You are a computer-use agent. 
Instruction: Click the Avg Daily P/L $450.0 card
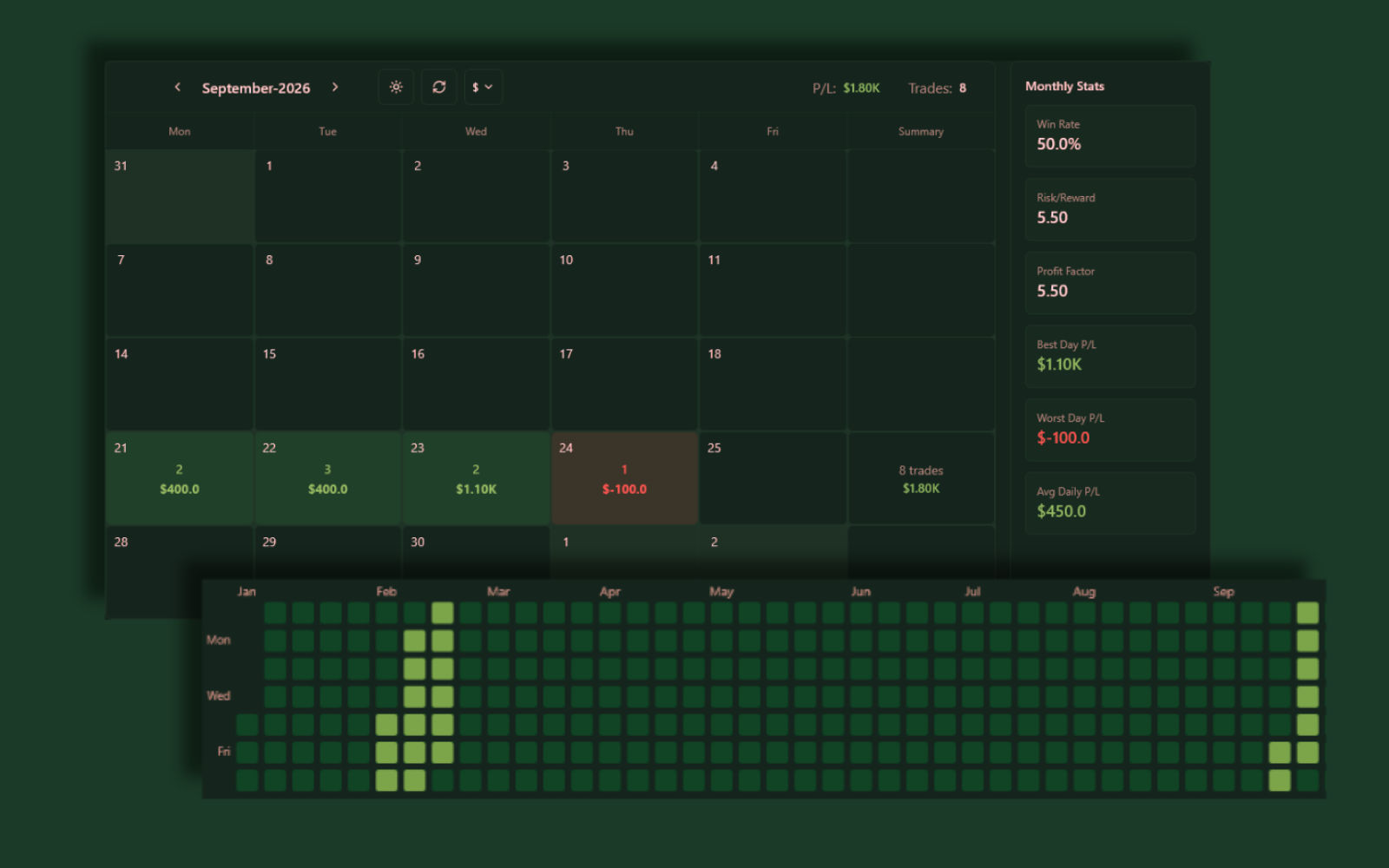pyautogui.click(x=1110, y=503)
